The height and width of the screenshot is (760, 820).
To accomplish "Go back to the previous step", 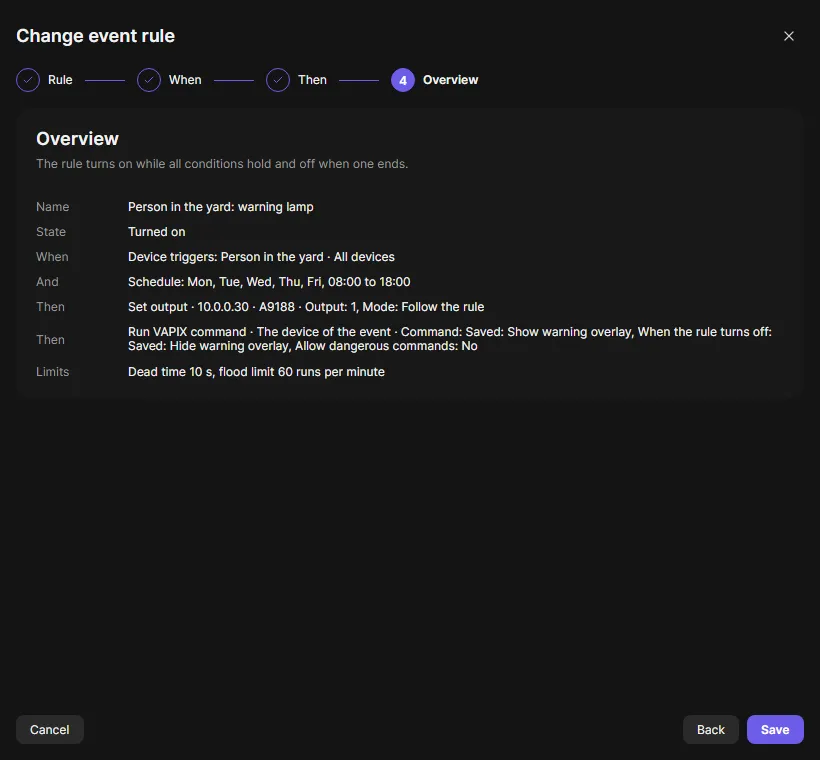I will tap(711, 729).
